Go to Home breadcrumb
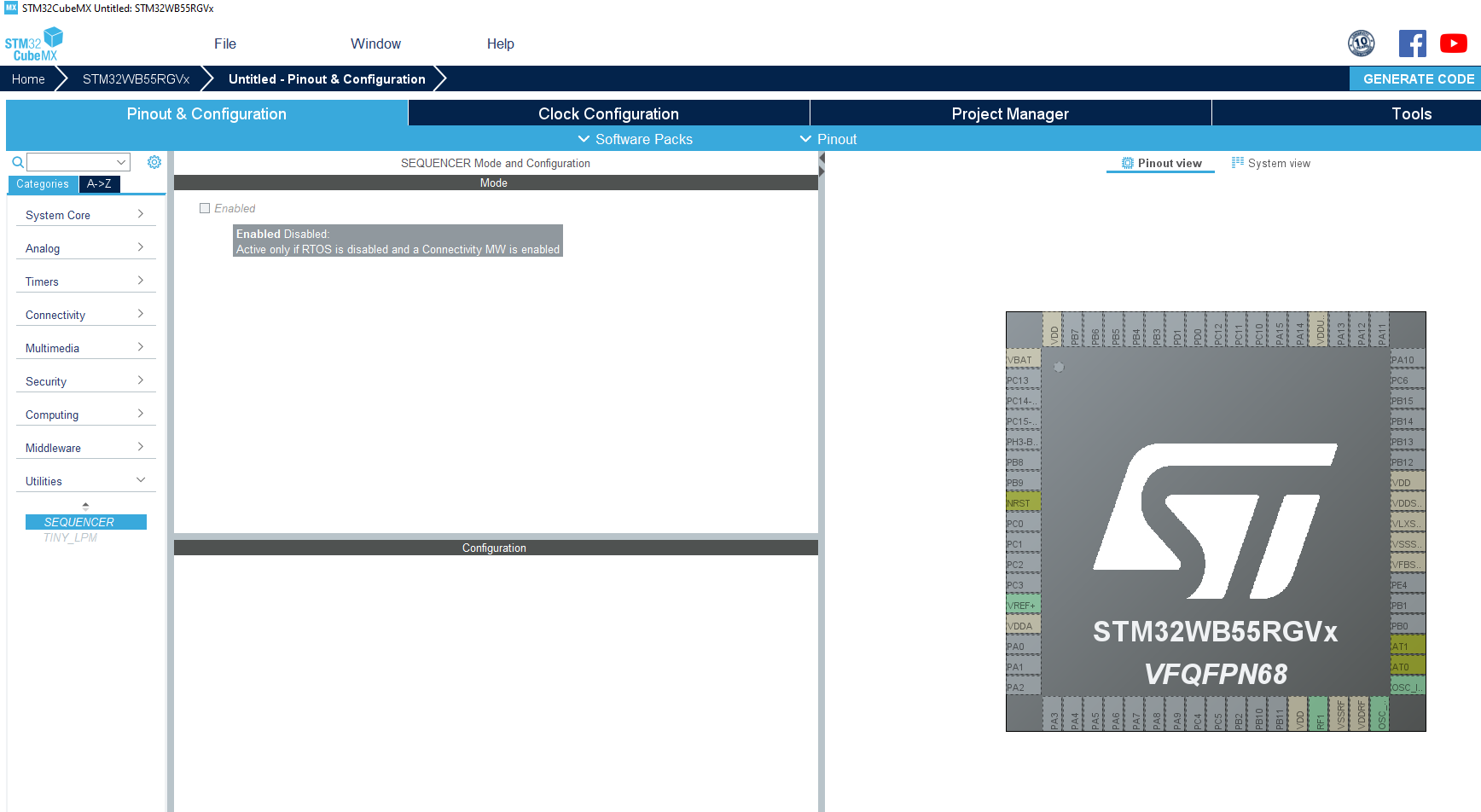The height and width of the screenshot is (812, 1481). [x=28, y=78]
